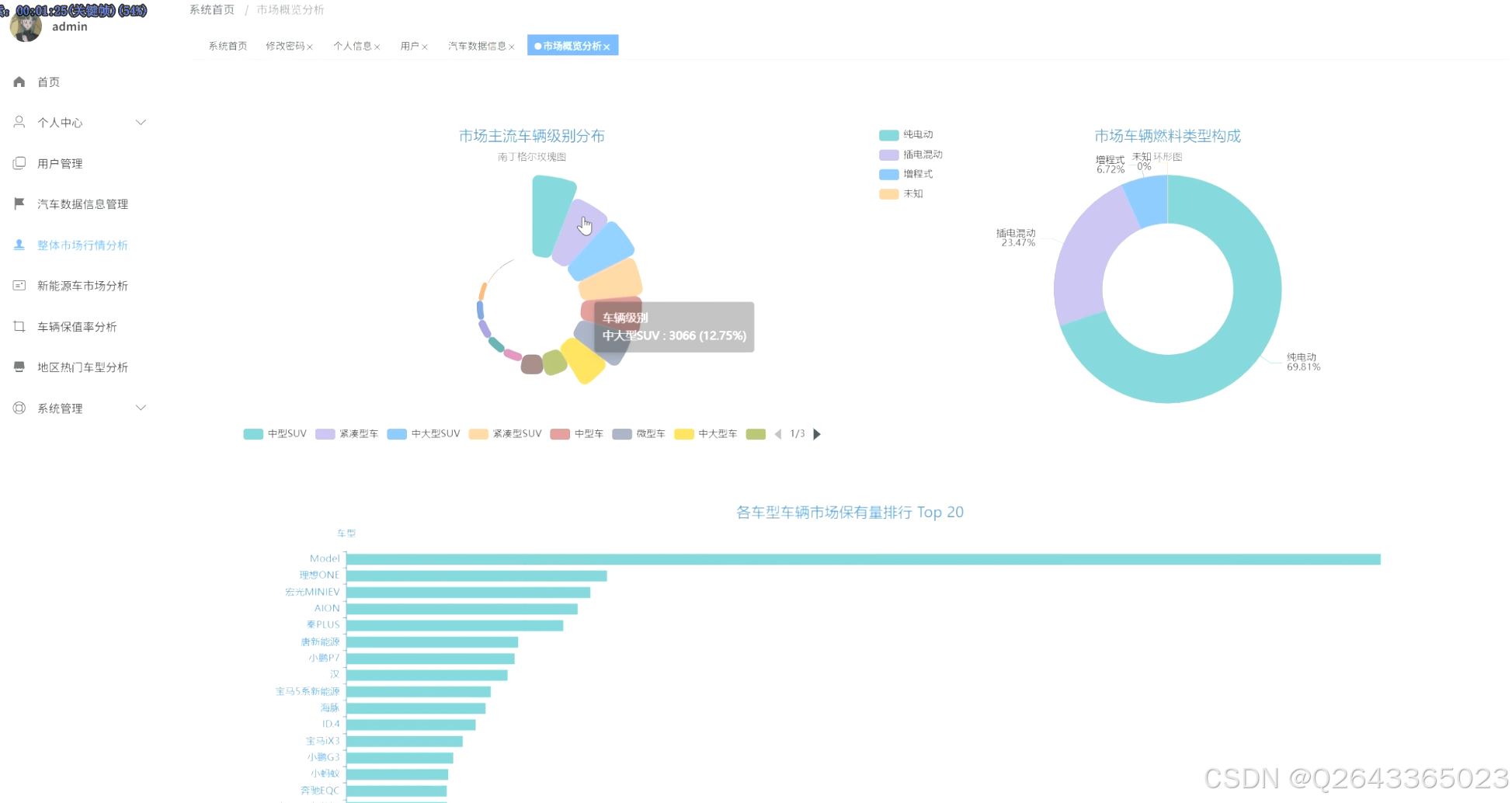Toggle 紧凑型车 legend entry
The image size is (1512, 803).
pos(347,434)
